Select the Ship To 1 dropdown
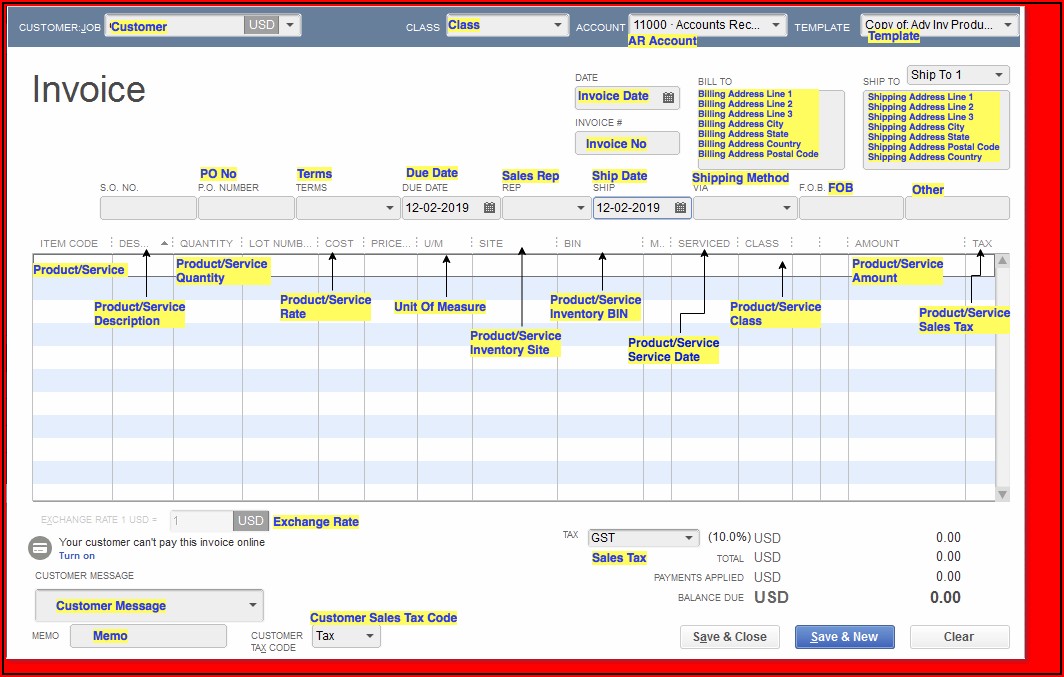 click(998, 75)
